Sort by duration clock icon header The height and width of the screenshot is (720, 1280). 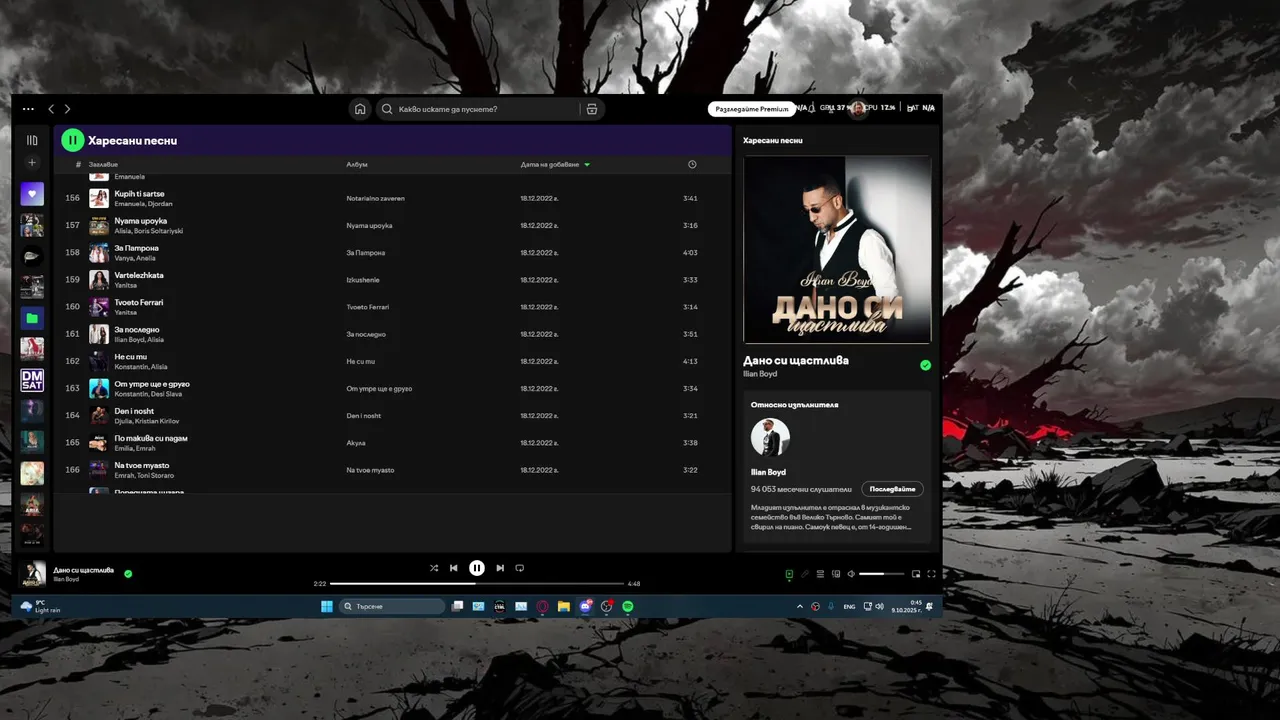692,164
